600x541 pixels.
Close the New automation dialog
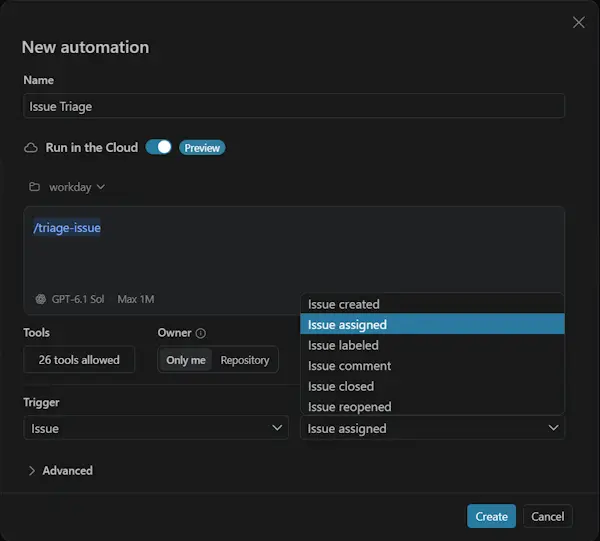(579, 22)
